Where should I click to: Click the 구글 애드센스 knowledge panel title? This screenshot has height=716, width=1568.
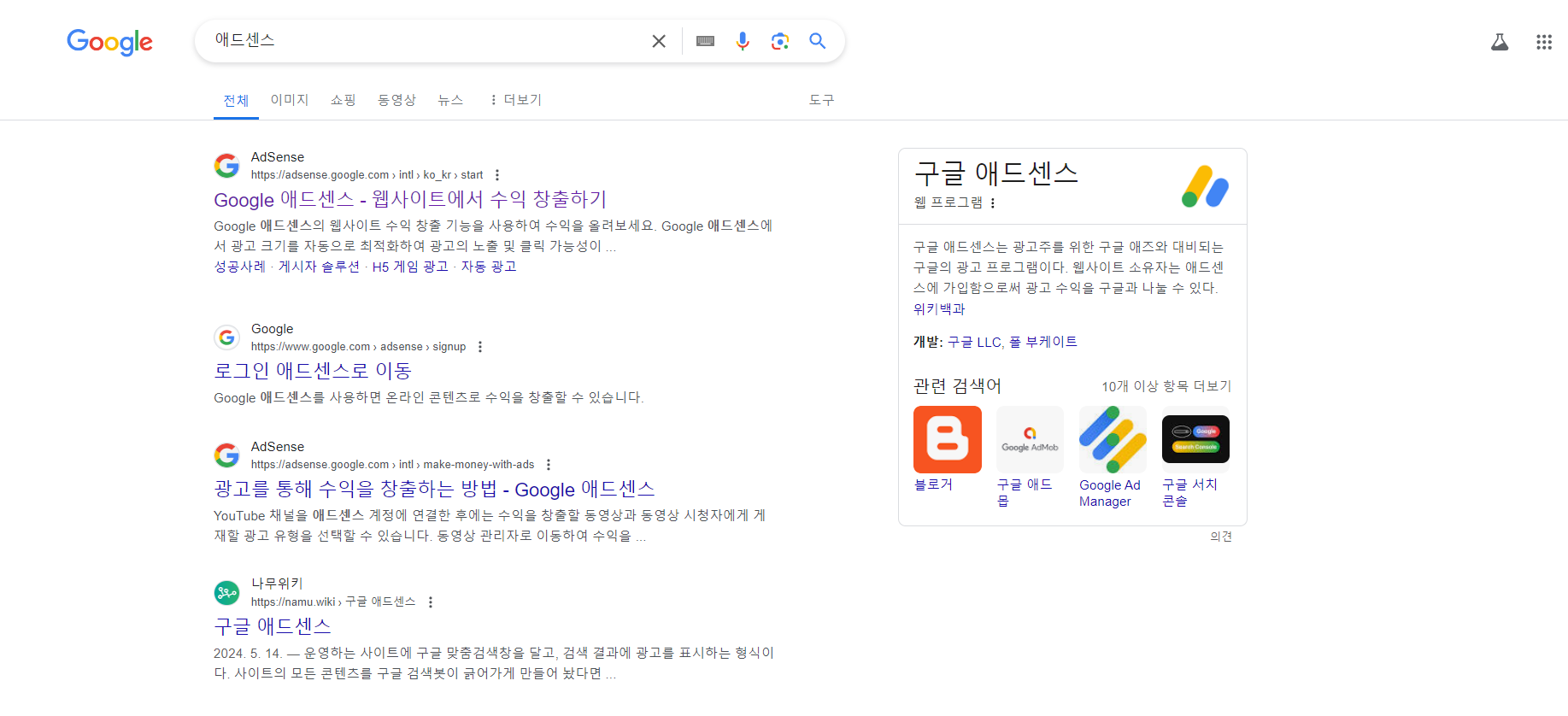coord(996,173)
